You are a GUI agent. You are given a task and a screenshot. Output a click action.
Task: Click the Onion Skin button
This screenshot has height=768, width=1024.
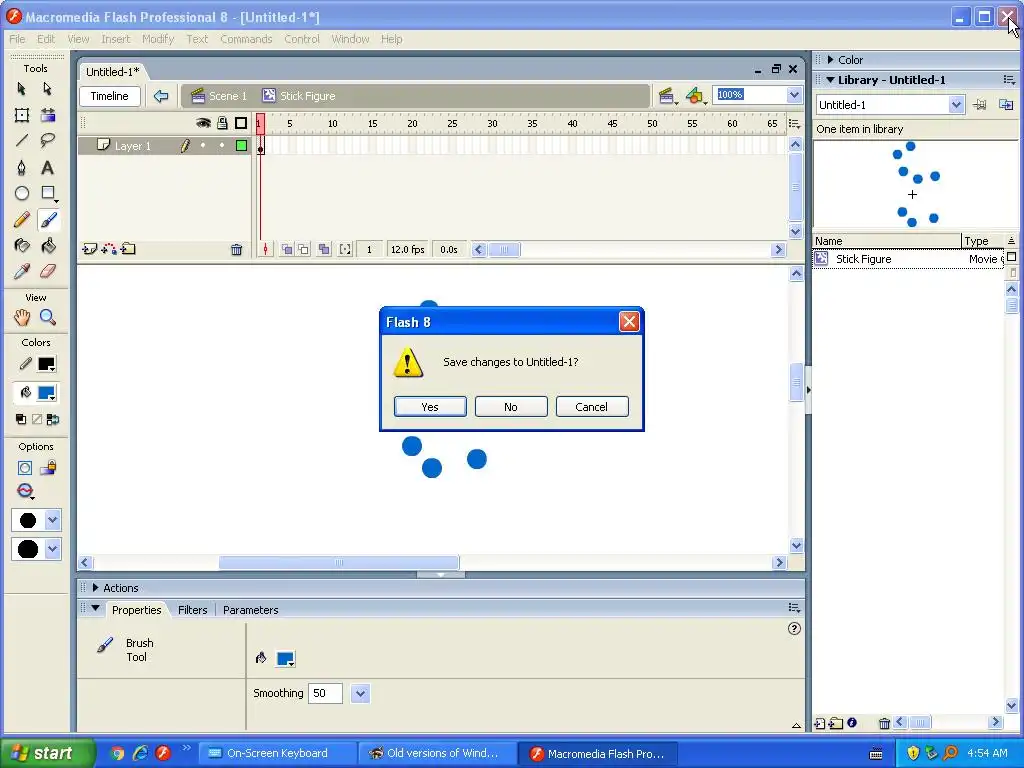[287, 249]
